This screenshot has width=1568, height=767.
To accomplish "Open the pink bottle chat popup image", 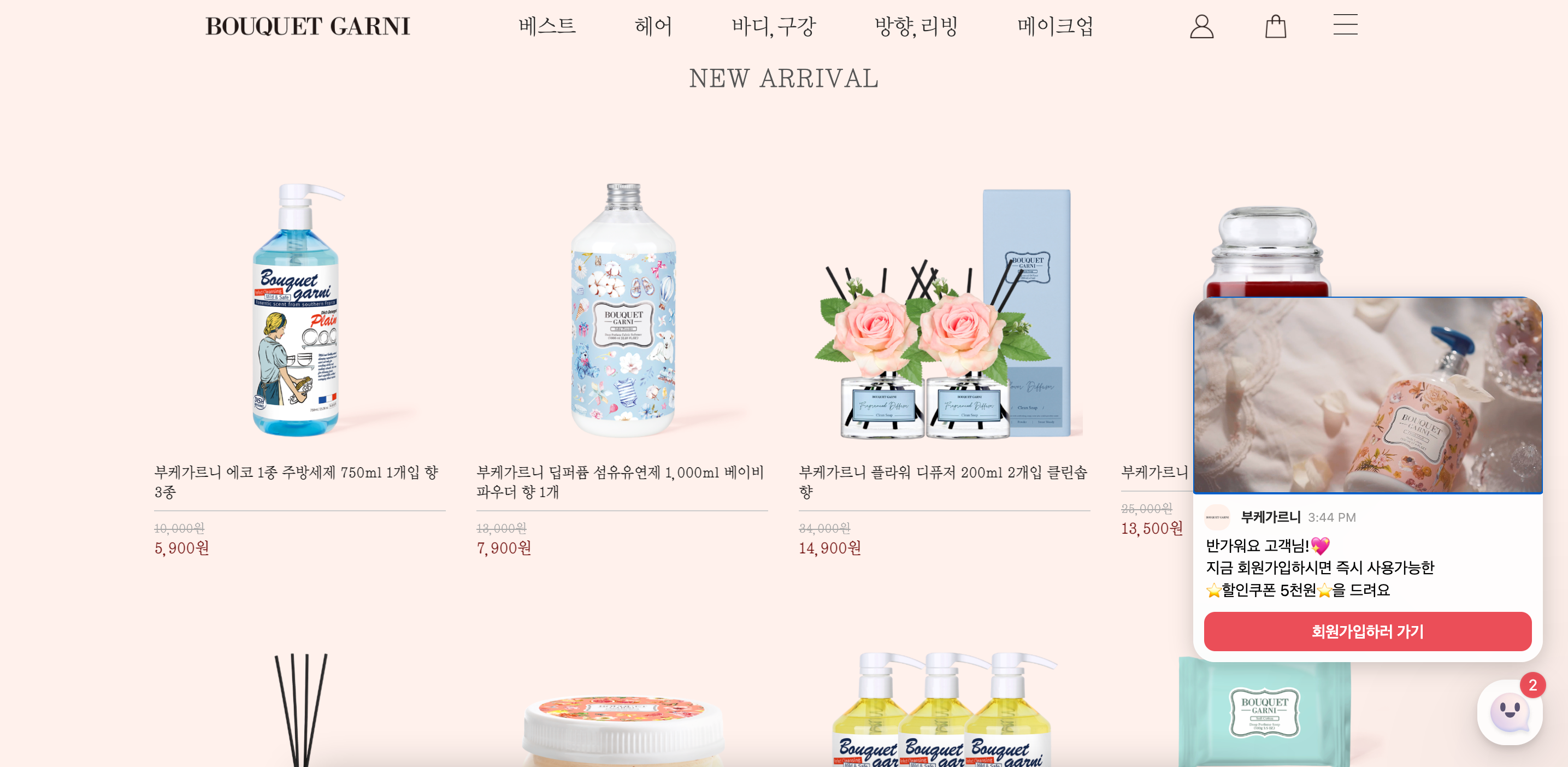I will [x=1367, y=395].
